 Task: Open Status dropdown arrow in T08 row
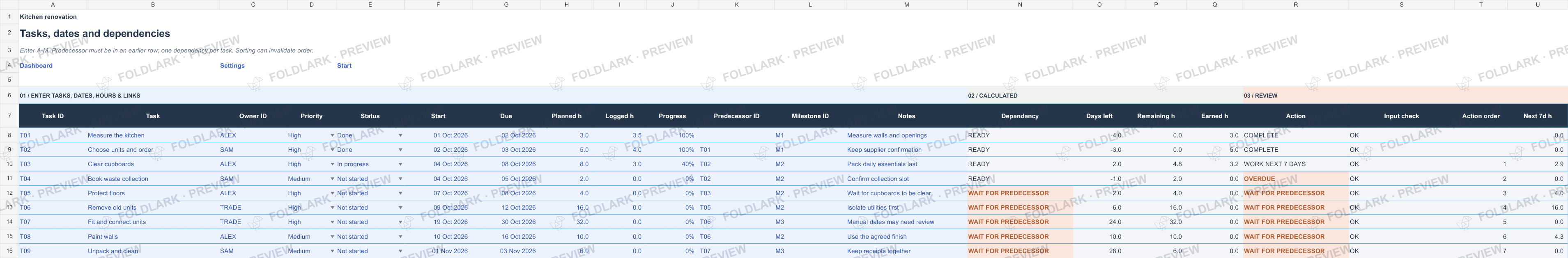[400, 237]
